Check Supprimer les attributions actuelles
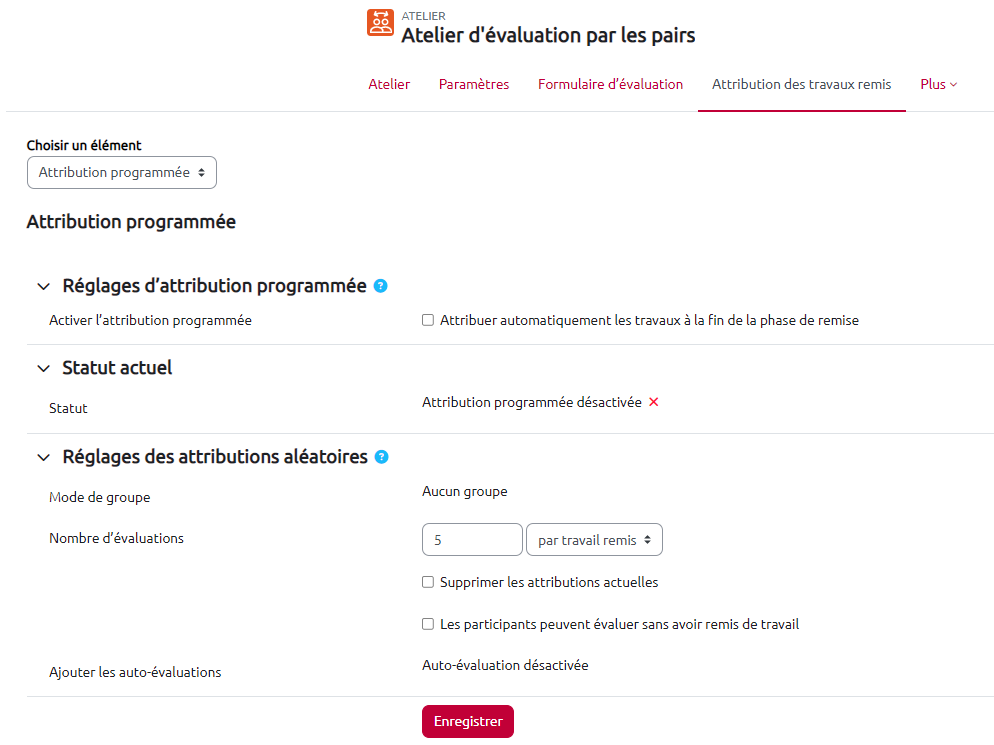Image resolution: width=994 pixels, height=745 pixels. (428, 582)
